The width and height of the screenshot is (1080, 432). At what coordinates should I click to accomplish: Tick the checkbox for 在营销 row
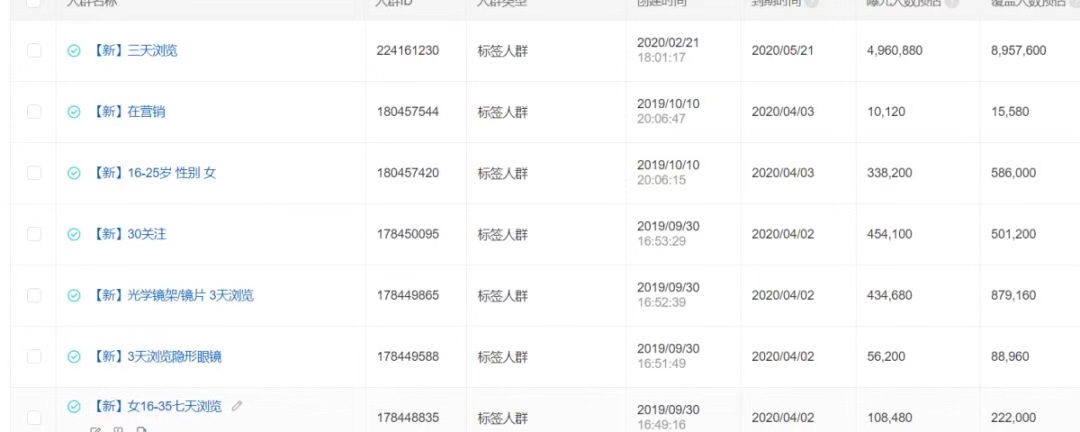(34, 112)
